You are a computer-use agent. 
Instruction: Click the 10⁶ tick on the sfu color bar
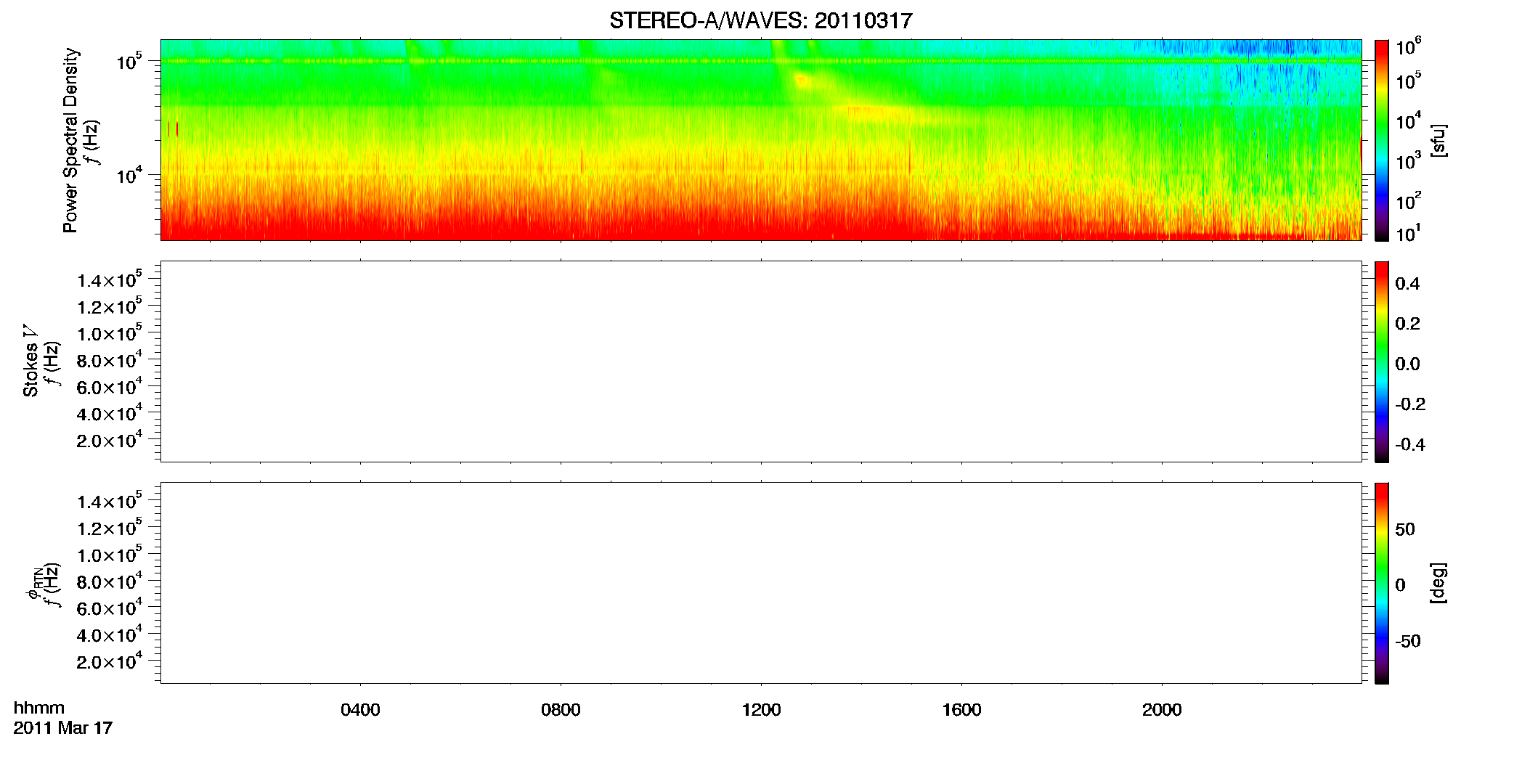(x=1408, y=47)
